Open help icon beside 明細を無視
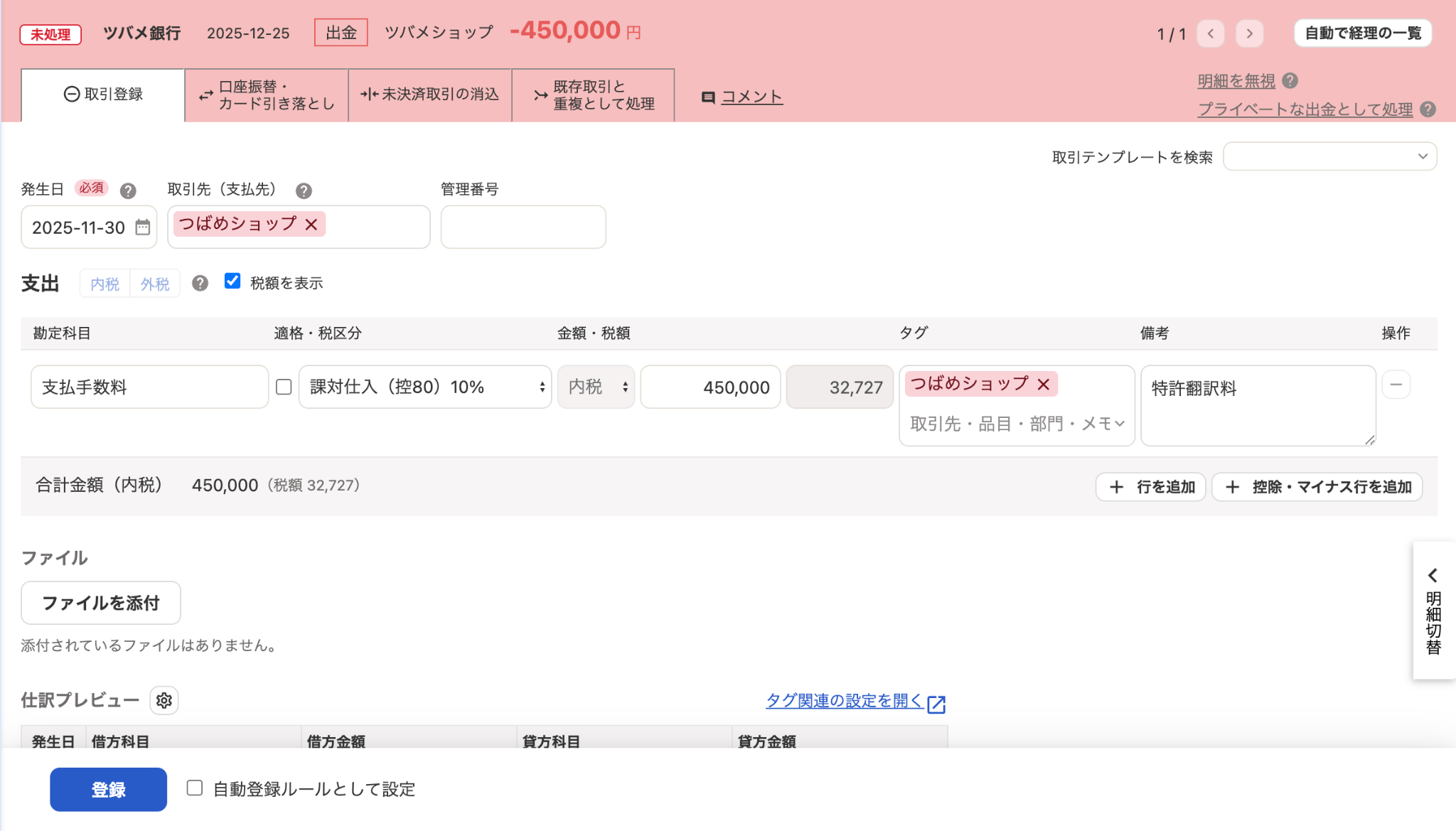Screen dimensions: 1456x831 [1290, 81]
